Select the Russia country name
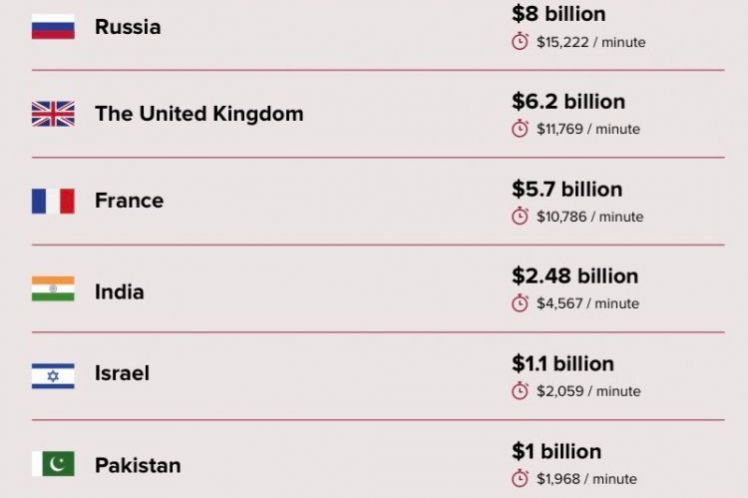The image size is (748, 498). 128,27
